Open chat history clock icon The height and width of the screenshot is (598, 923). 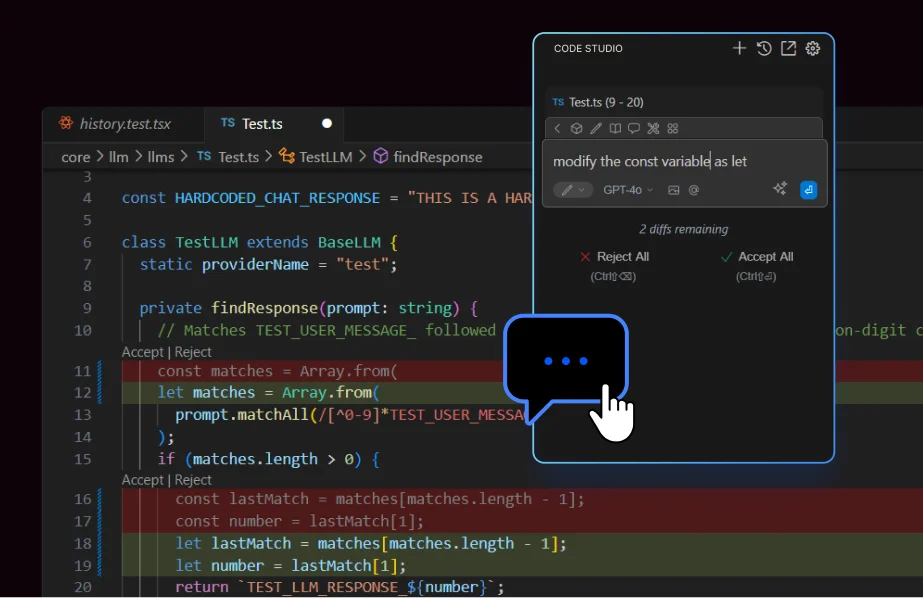[764, 48]
